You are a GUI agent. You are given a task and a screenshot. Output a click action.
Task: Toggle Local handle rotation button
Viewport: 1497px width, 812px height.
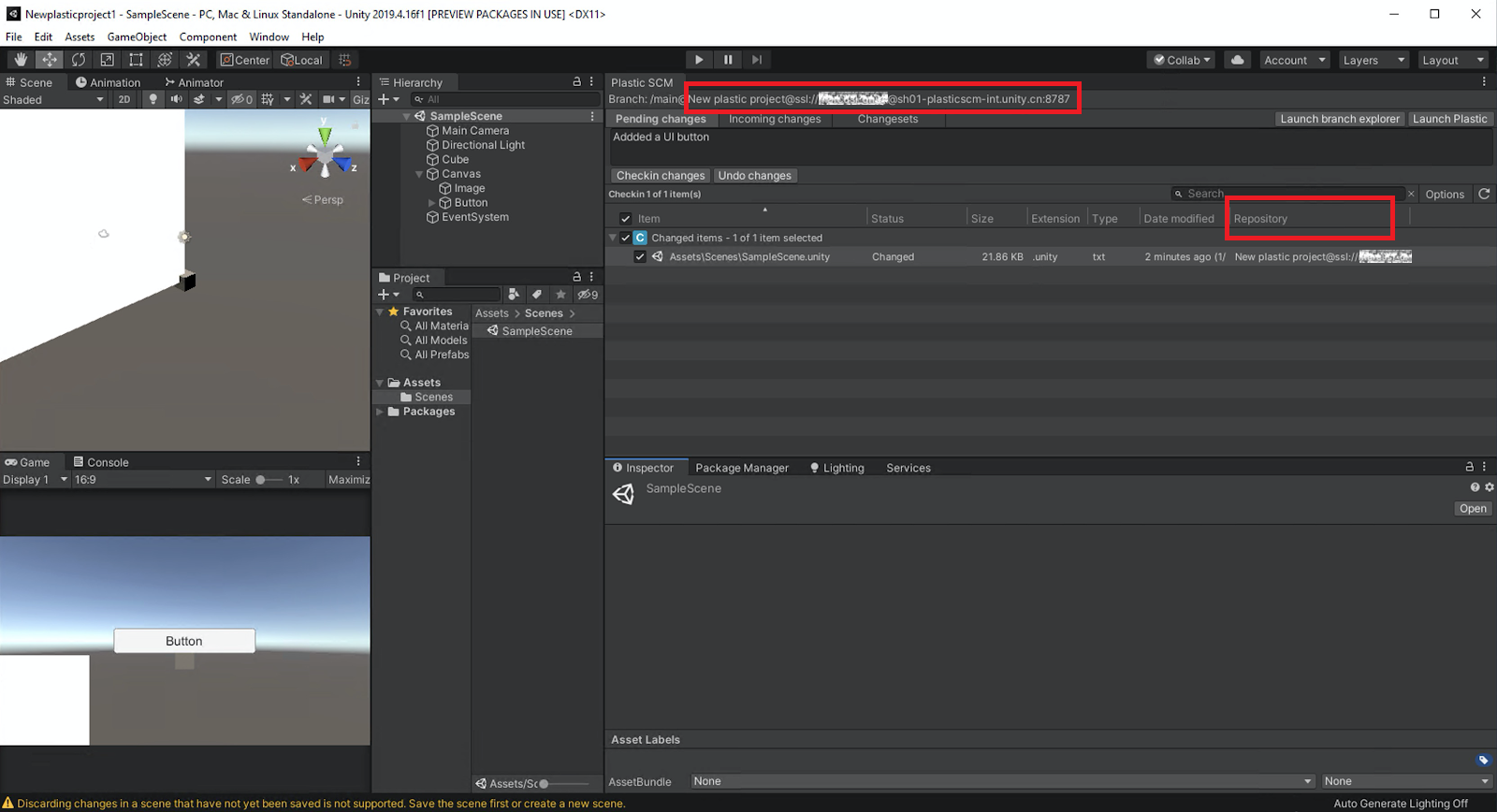(302, 60)
